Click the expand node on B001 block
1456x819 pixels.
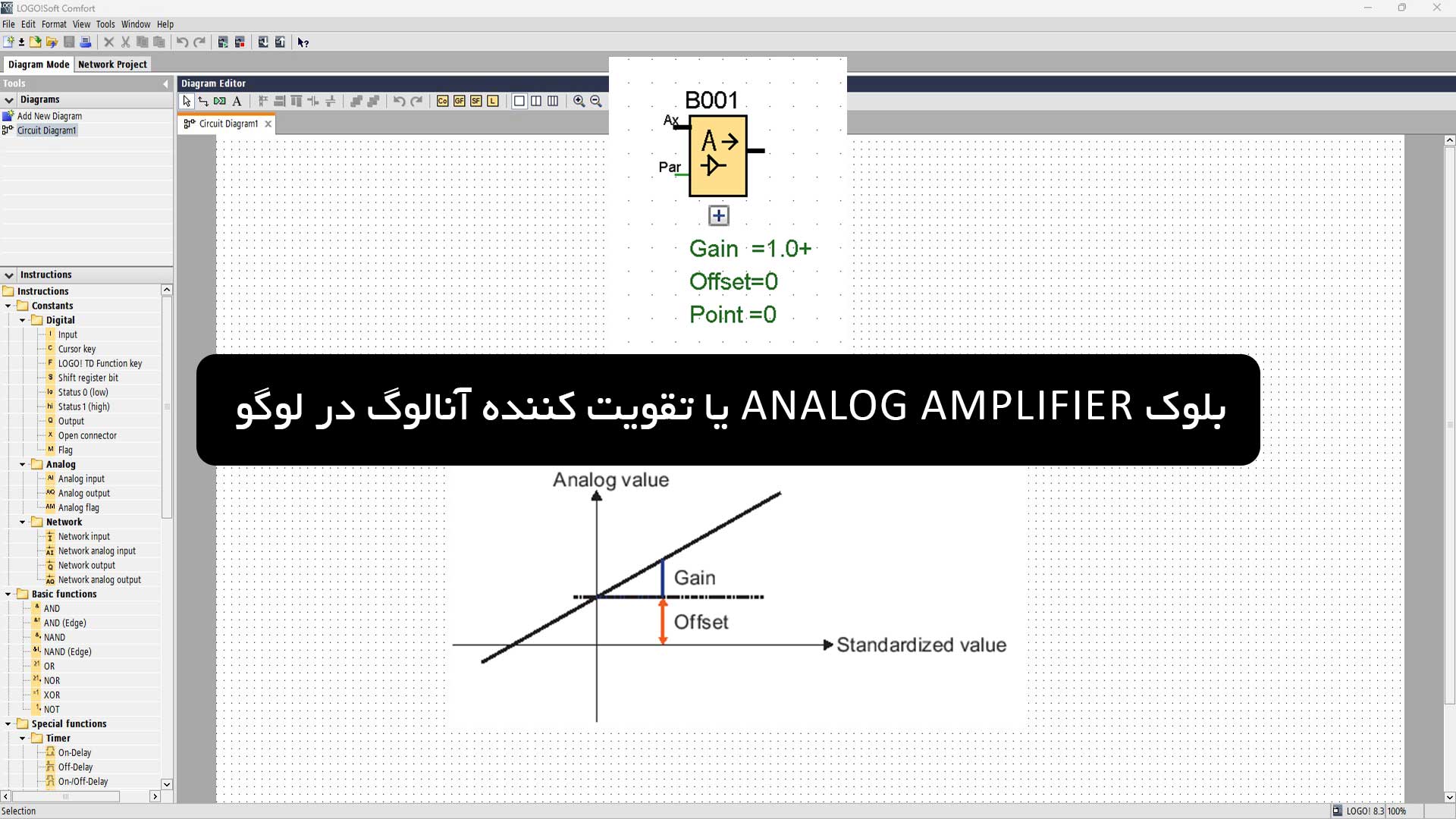(718, 216)
